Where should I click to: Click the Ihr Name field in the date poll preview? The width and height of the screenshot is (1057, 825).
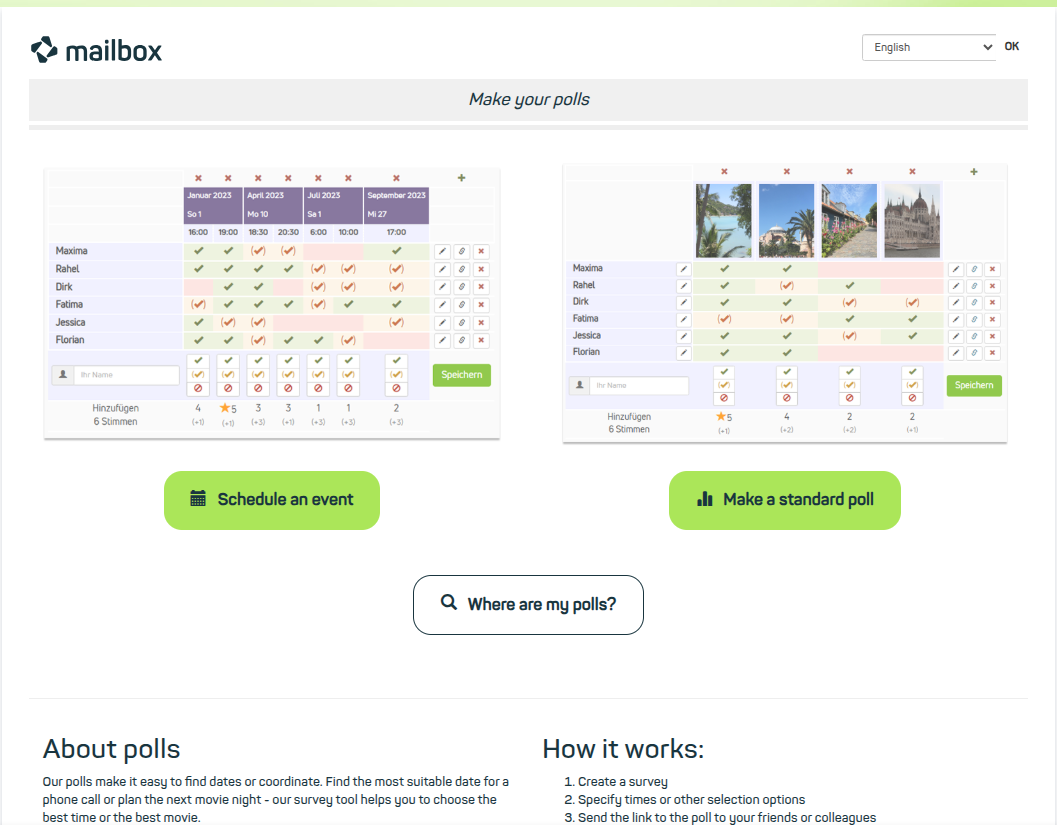tap(124, 375)
